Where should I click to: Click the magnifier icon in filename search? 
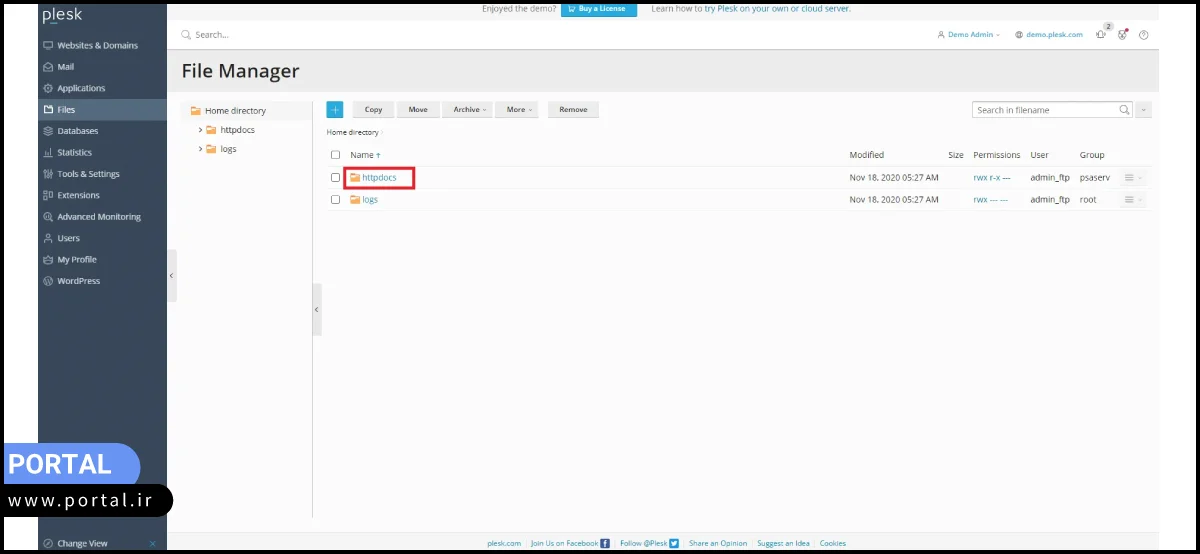1125,110
